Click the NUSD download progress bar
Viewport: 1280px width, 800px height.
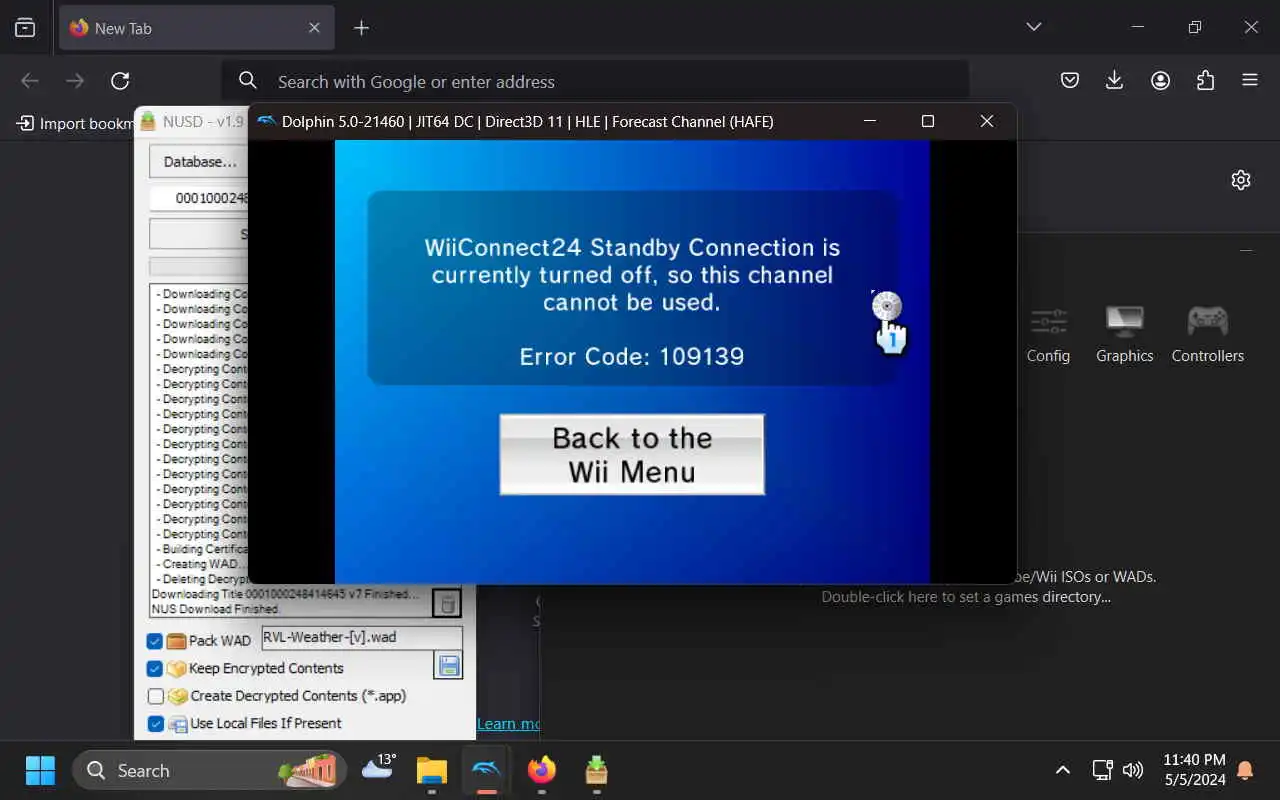(199, 266)
